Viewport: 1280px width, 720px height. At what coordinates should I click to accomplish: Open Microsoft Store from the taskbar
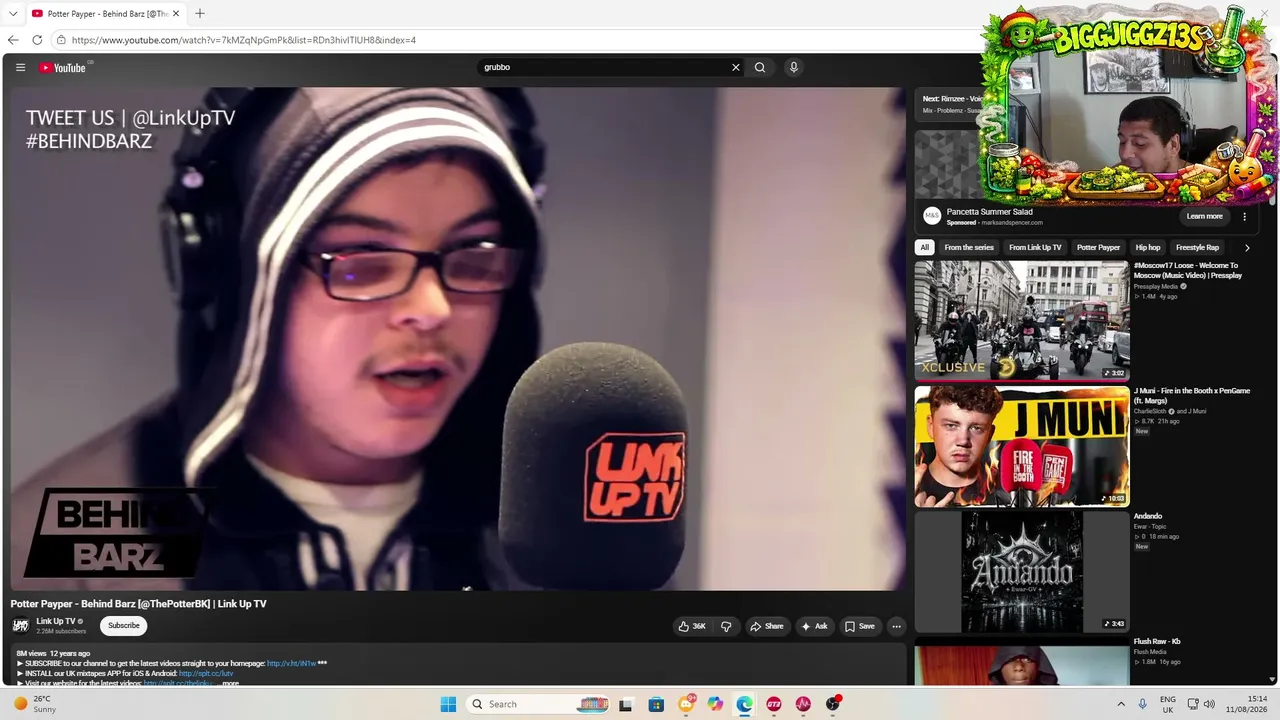656,704
